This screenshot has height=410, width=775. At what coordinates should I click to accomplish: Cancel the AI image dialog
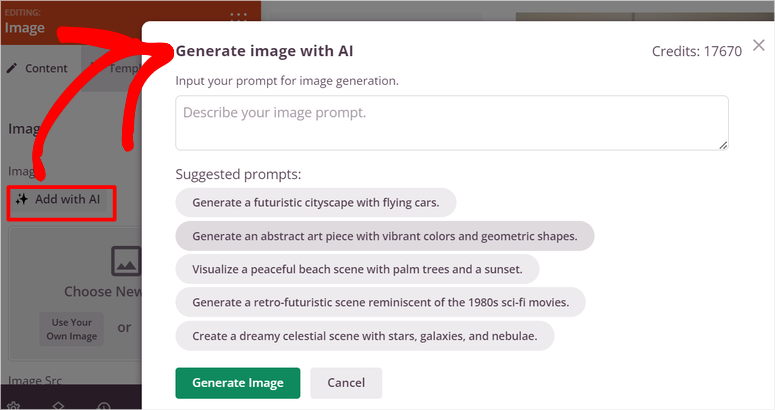345,383
